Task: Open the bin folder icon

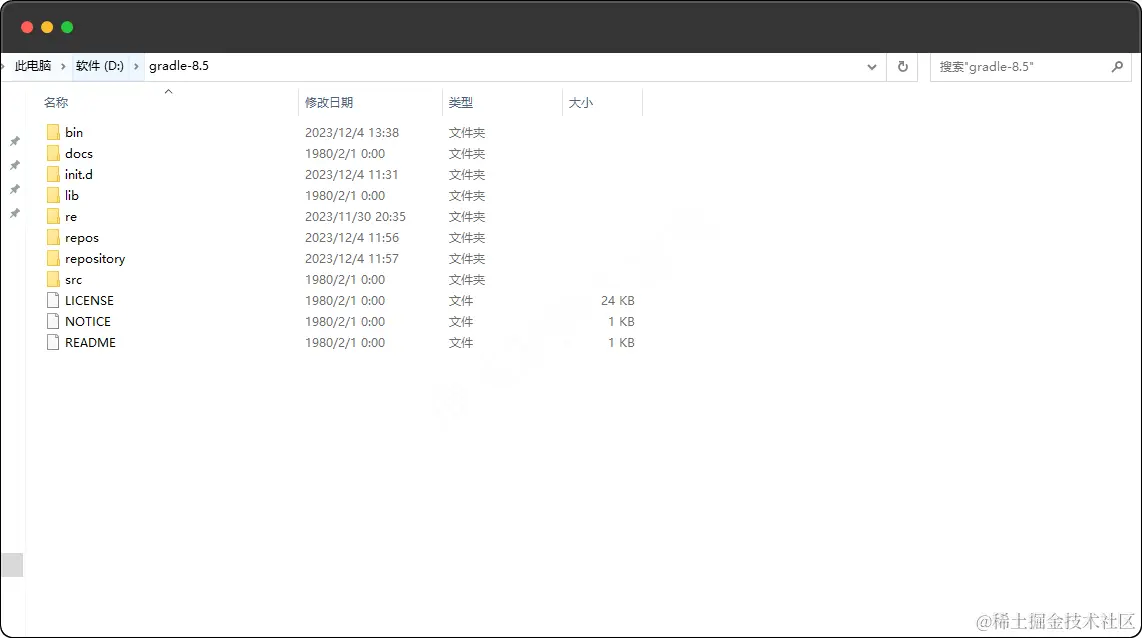Action: point(52,132)
